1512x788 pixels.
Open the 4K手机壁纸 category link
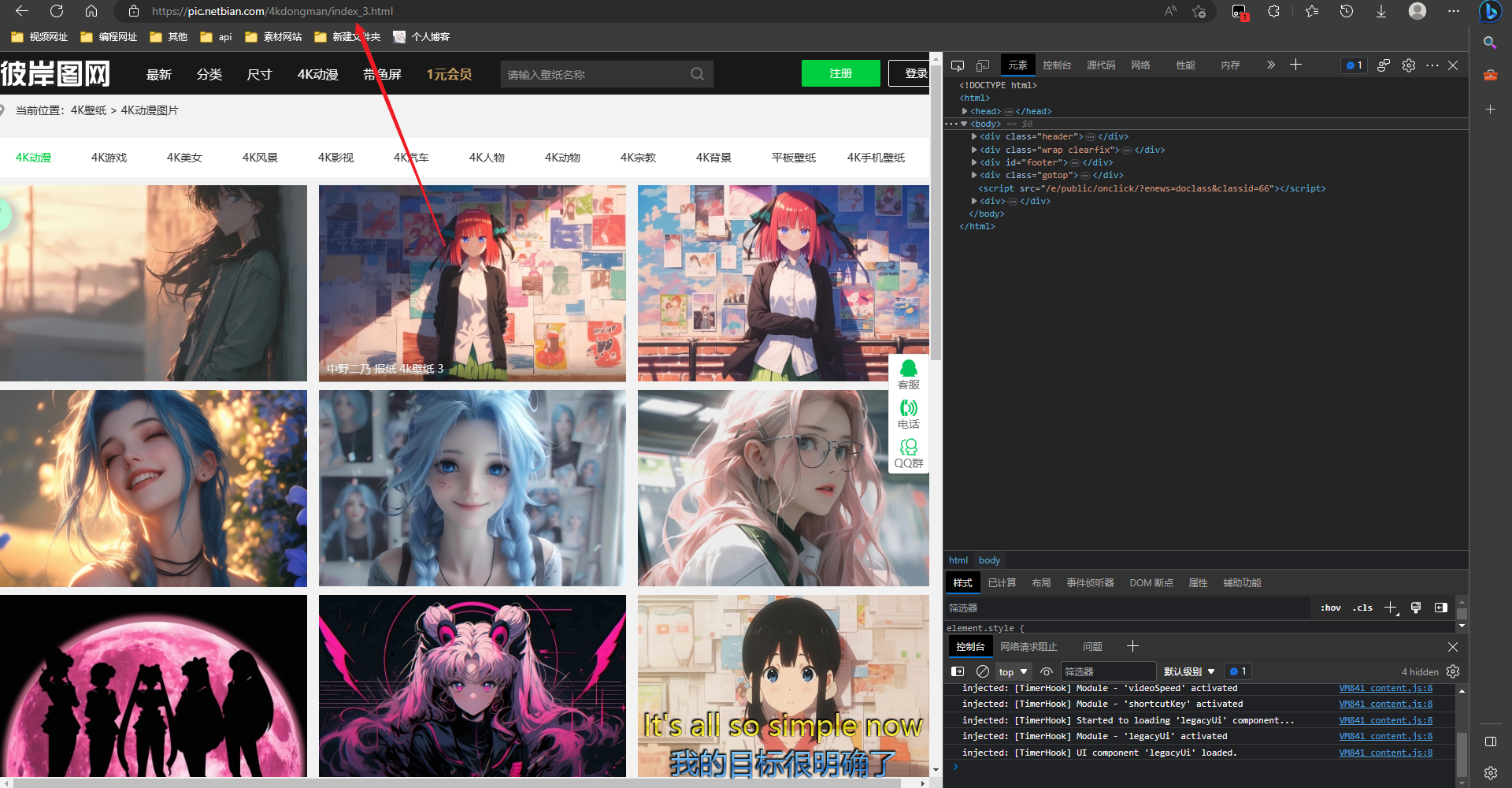[x=876, y=158]
